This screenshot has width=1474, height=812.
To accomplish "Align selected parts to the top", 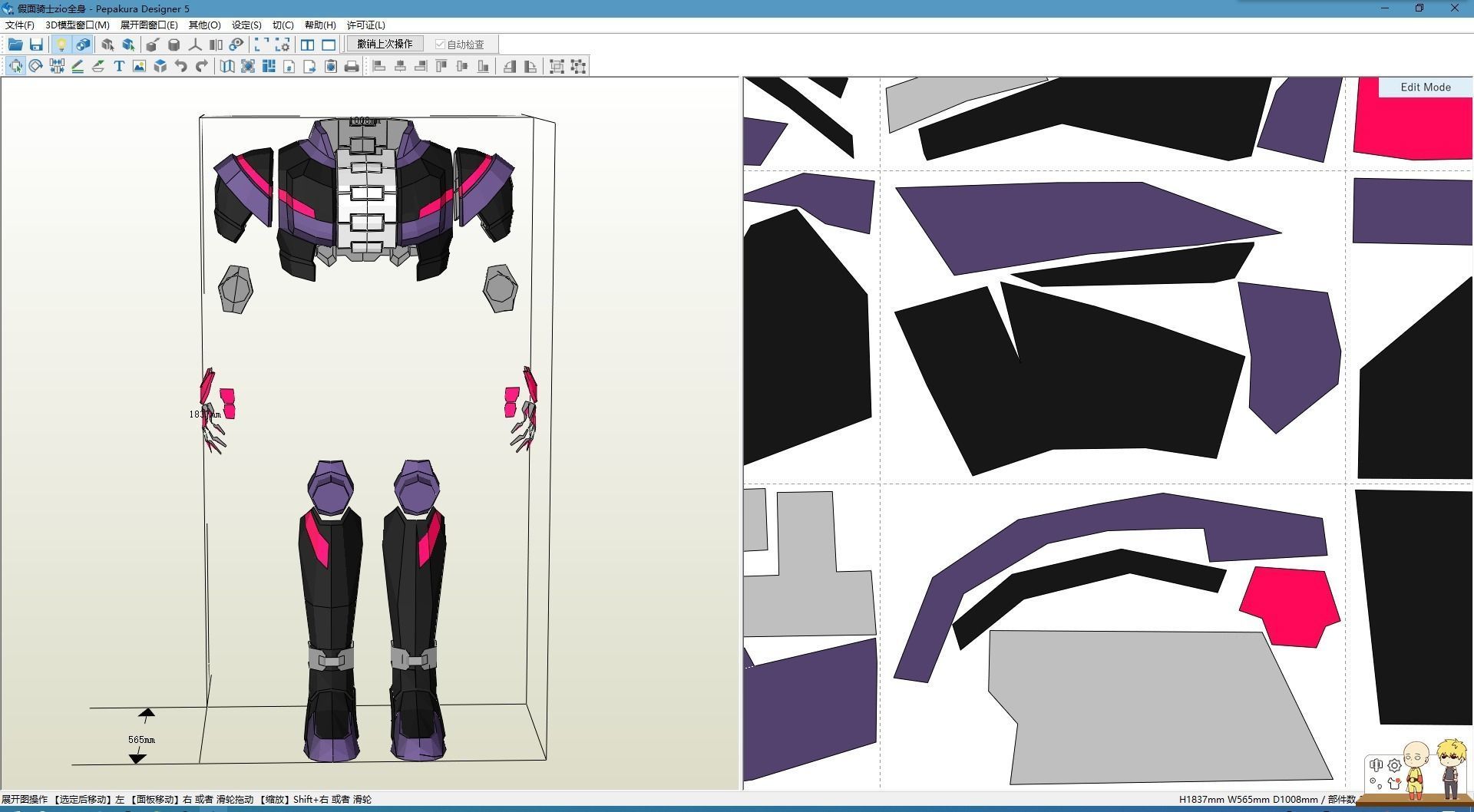I will 441,66.
